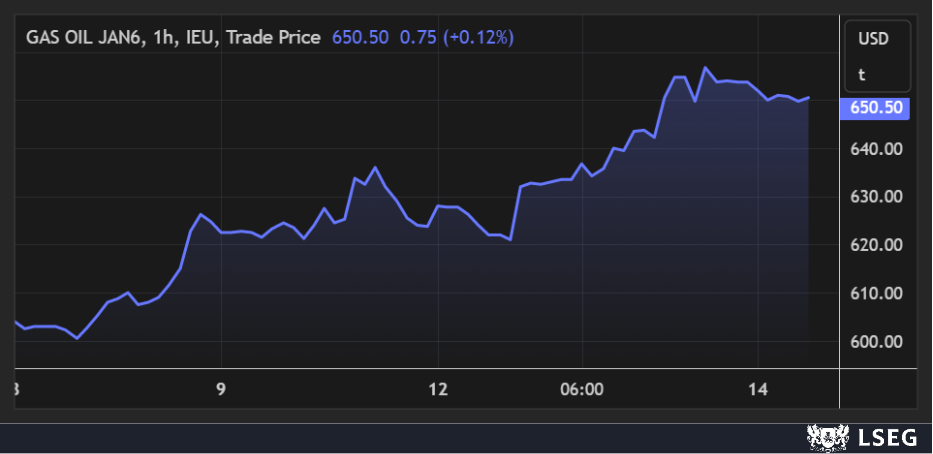Click the 9 date marker on time axis
933x454 pixels.
pyautogui.click(x=222, y=388)
